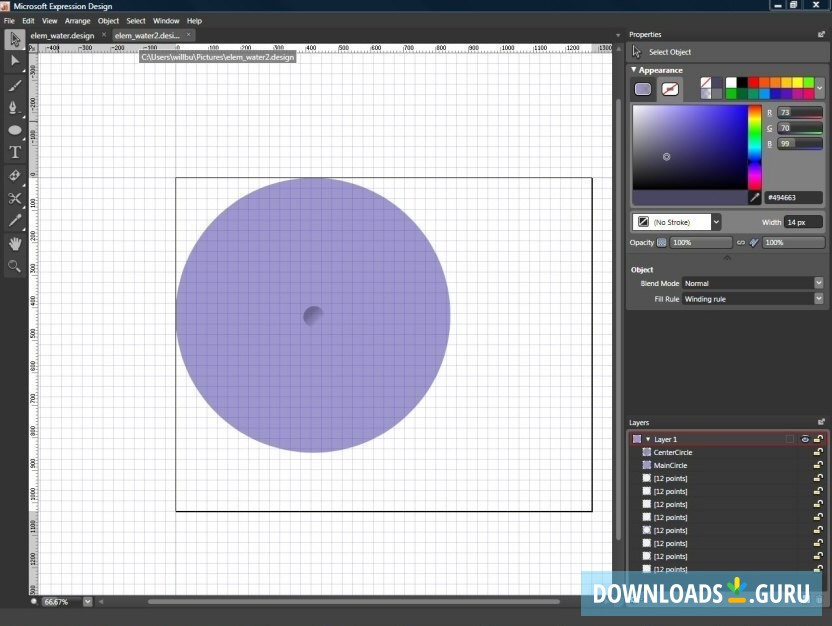
Task: Toggle visibility of Layer 1
Action: (805, 439)
